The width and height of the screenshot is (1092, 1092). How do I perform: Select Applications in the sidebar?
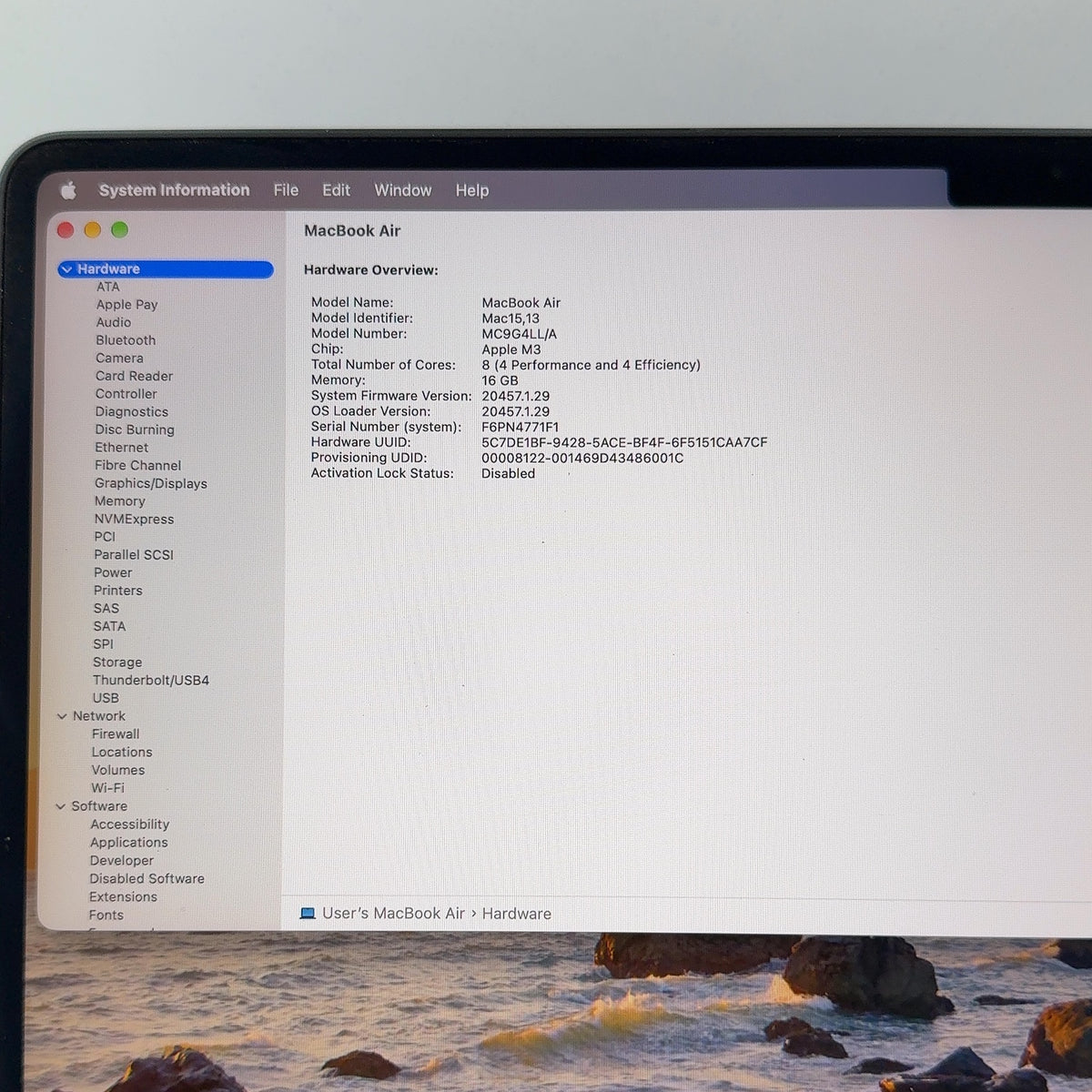(128, 843)
